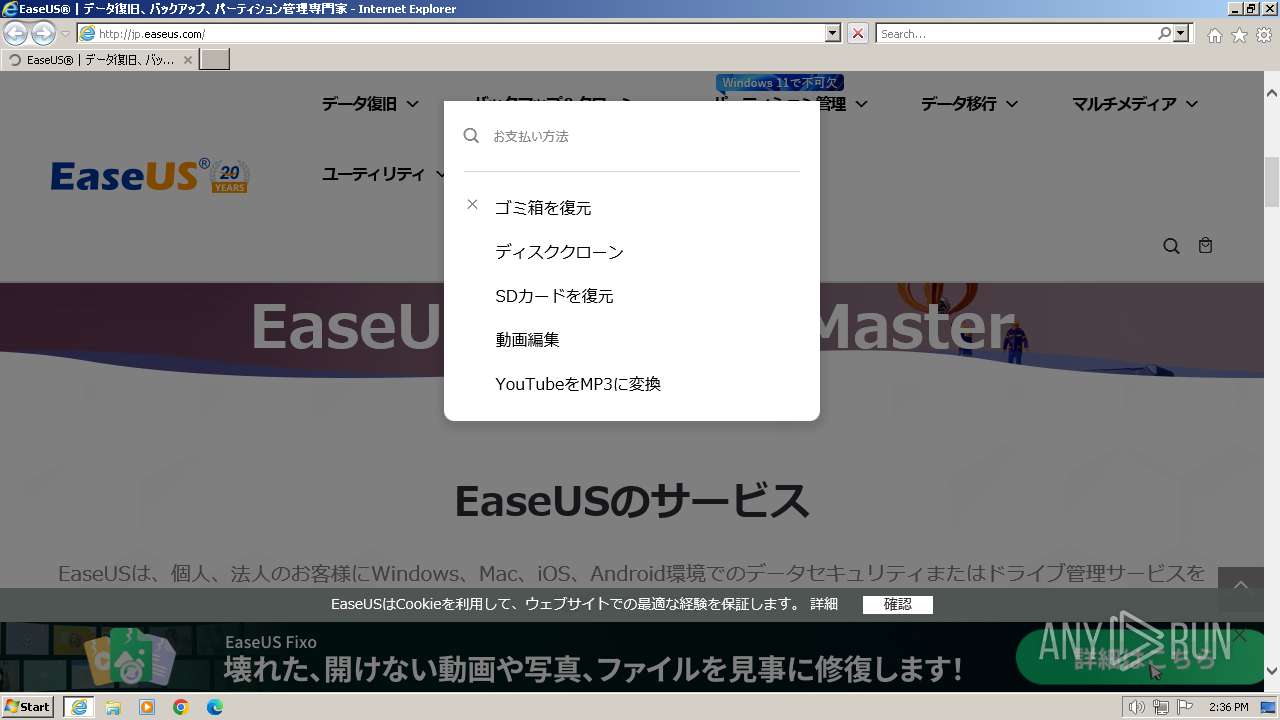The image size is (1280, 720).
Task: Open IE Tools gear icon
Action: point(1264,35)
